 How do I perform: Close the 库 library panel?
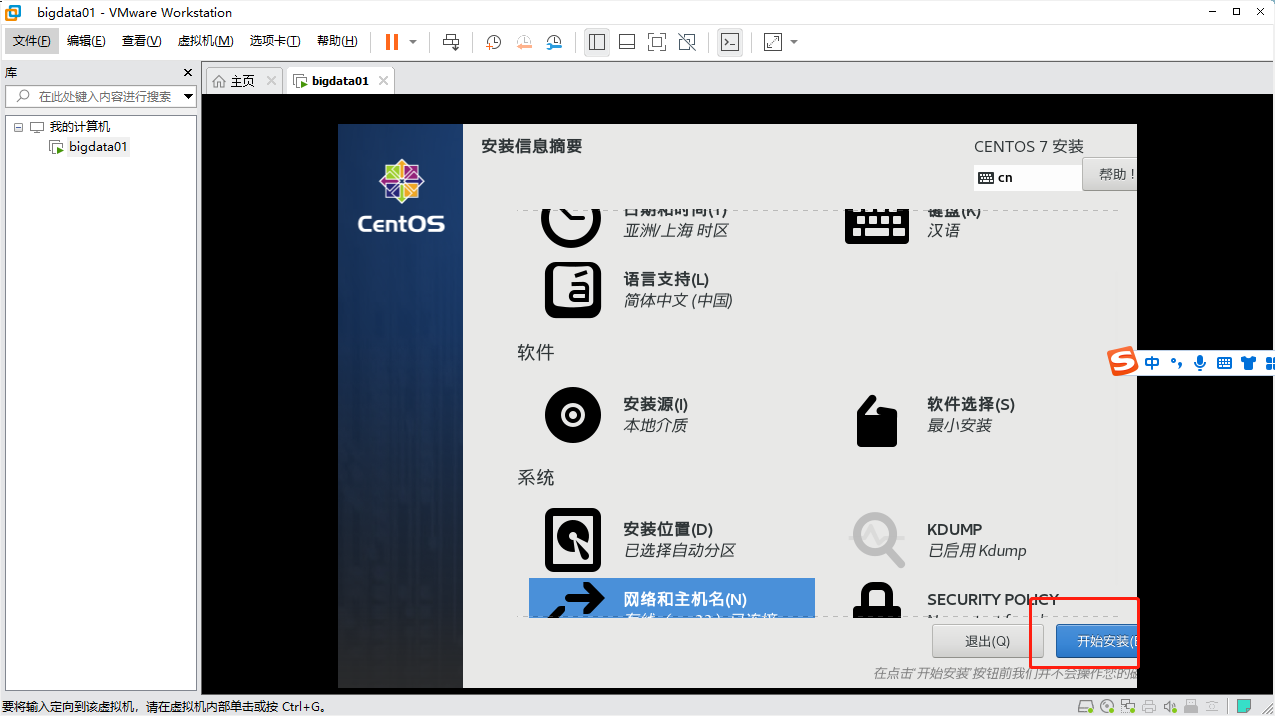[x=188, y=73]
